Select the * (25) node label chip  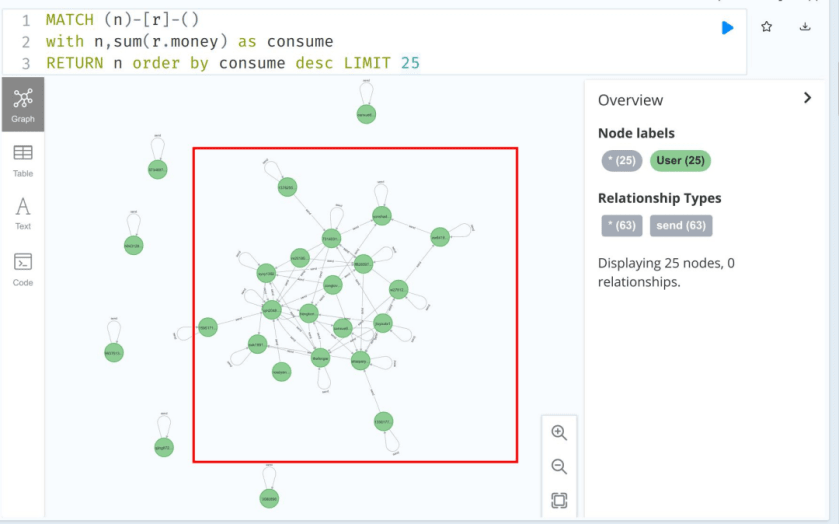click(x=621, y=161)
